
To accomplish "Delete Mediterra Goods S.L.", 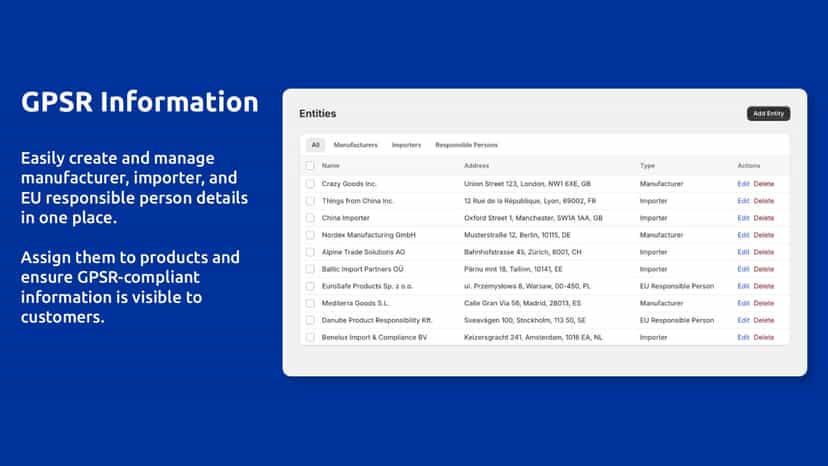I will point(764,303).
